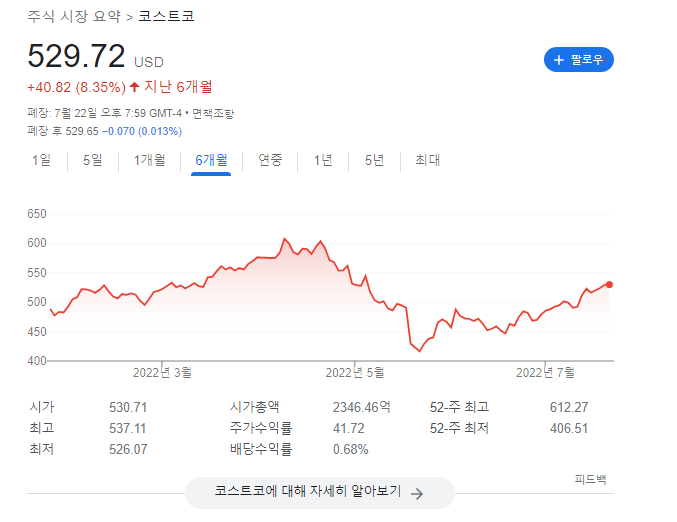
Task: Click the 2022년 7월 axis label
Action: point(545,373)
